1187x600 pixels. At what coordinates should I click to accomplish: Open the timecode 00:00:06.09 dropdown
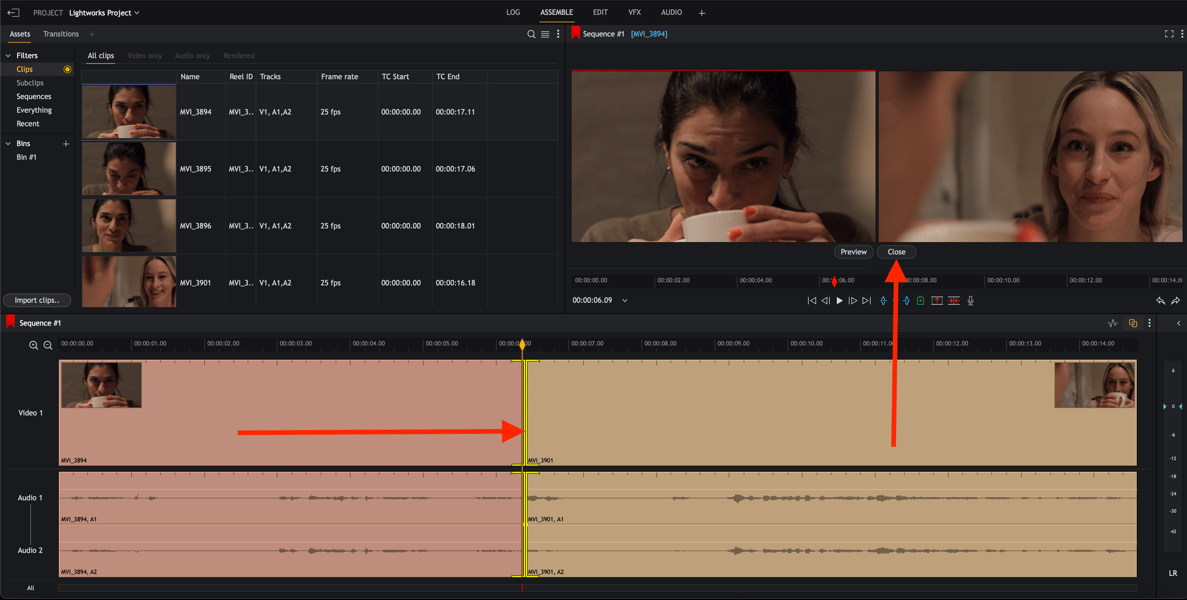(x=625, y=301)
